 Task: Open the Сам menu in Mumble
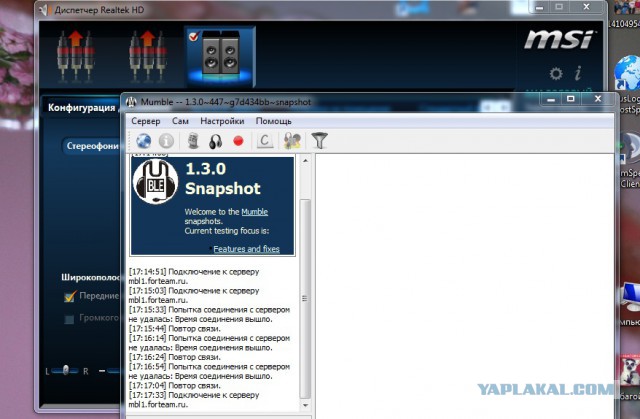(x=180, y=121)
